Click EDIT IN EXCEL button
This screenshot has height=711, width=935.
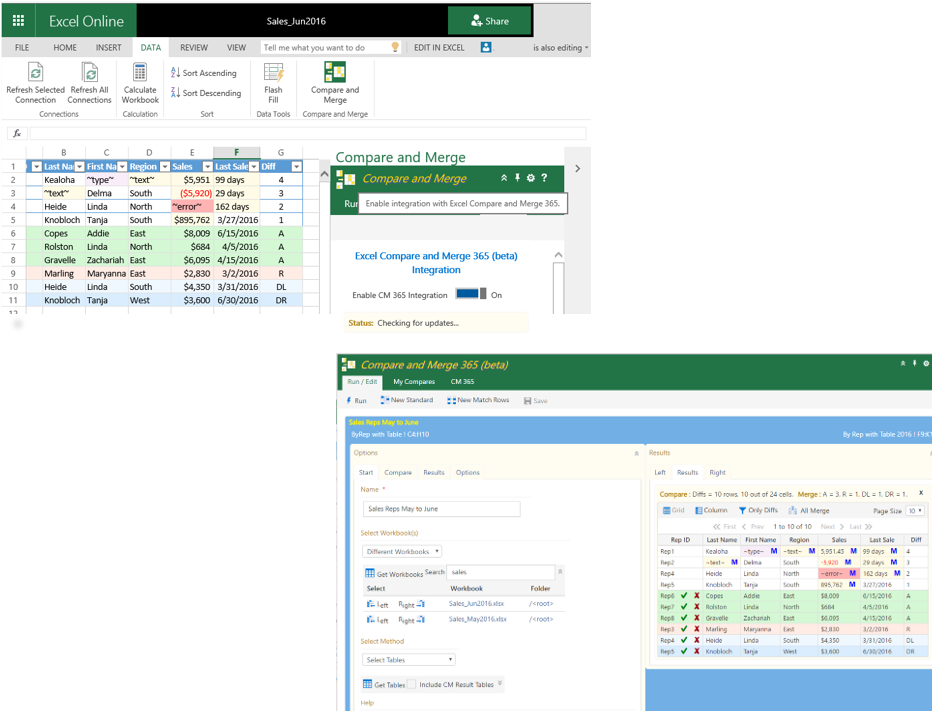click(x=439, y=48)
